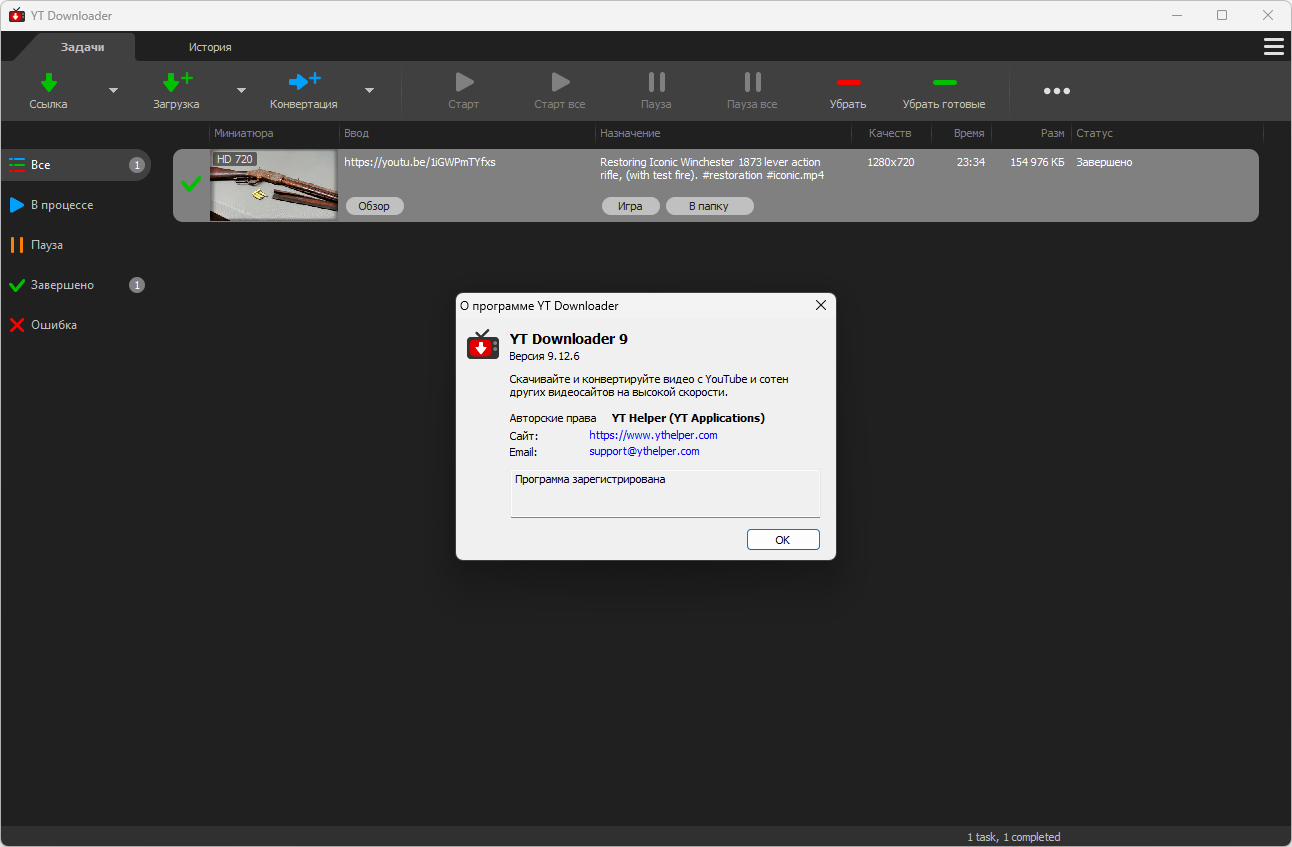
Task: Click the Старт play icon
Action: (464, 82)
